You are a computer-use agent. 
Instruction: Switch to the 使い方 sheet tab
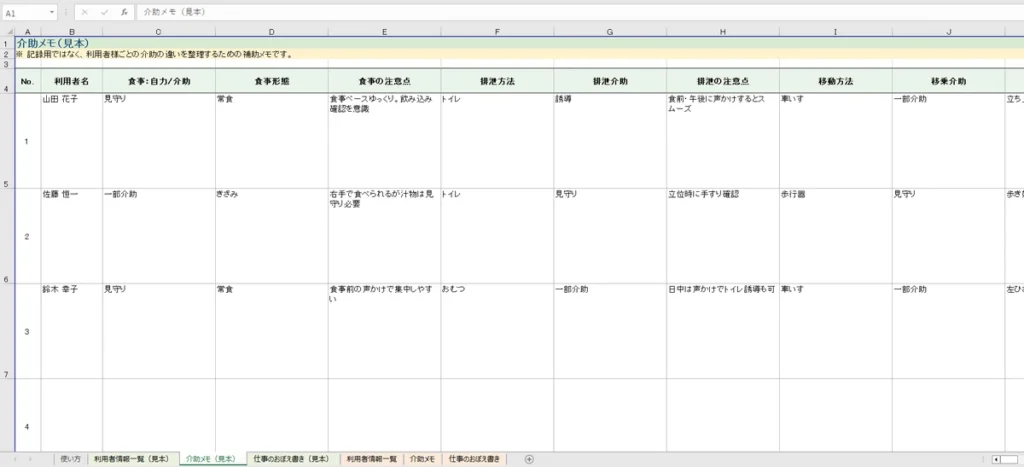70,459
